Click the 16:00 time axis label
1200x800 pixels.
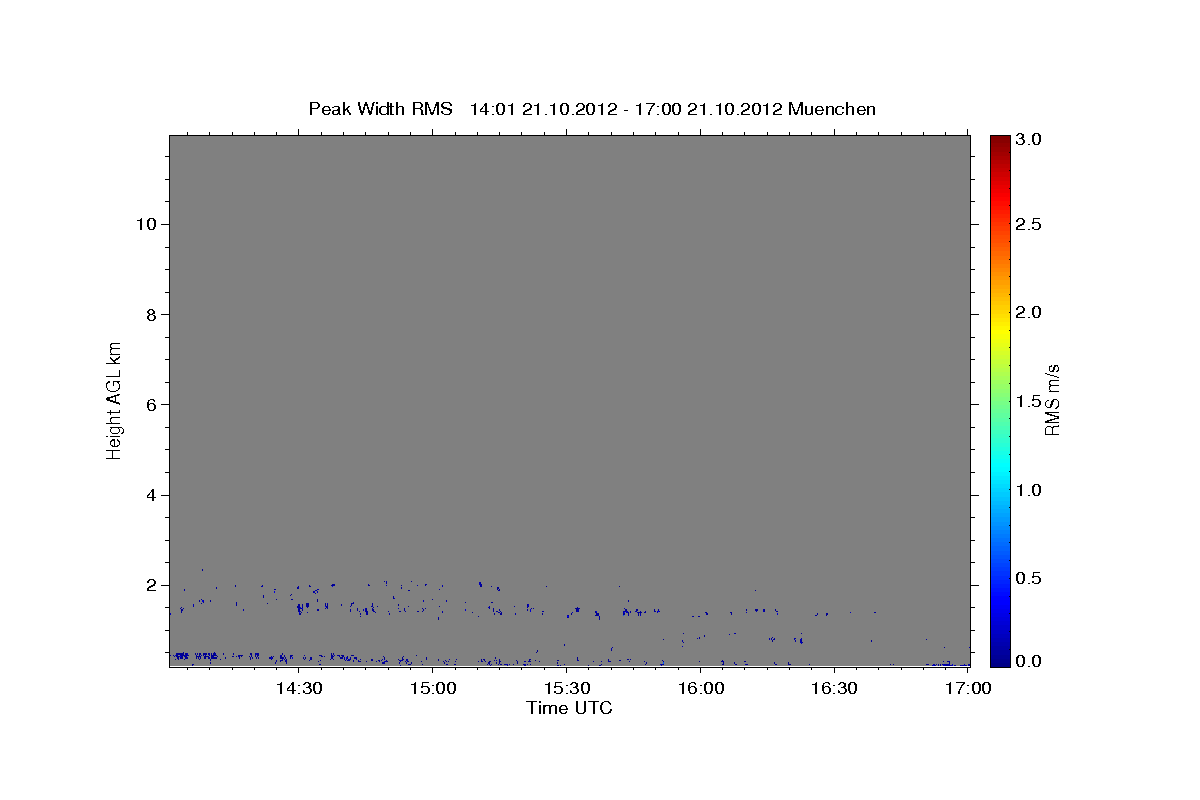click(701, 688)
